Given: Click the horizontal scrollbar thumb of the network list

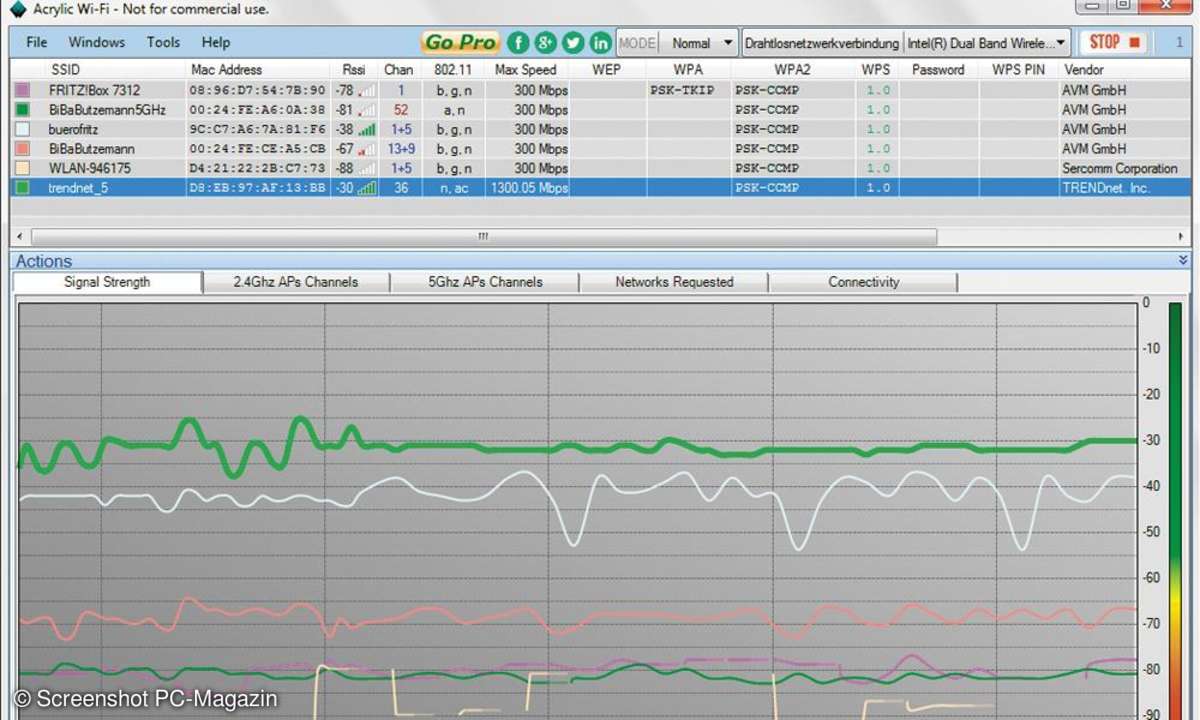Looking at the screenshot, I should click(483, 237).
